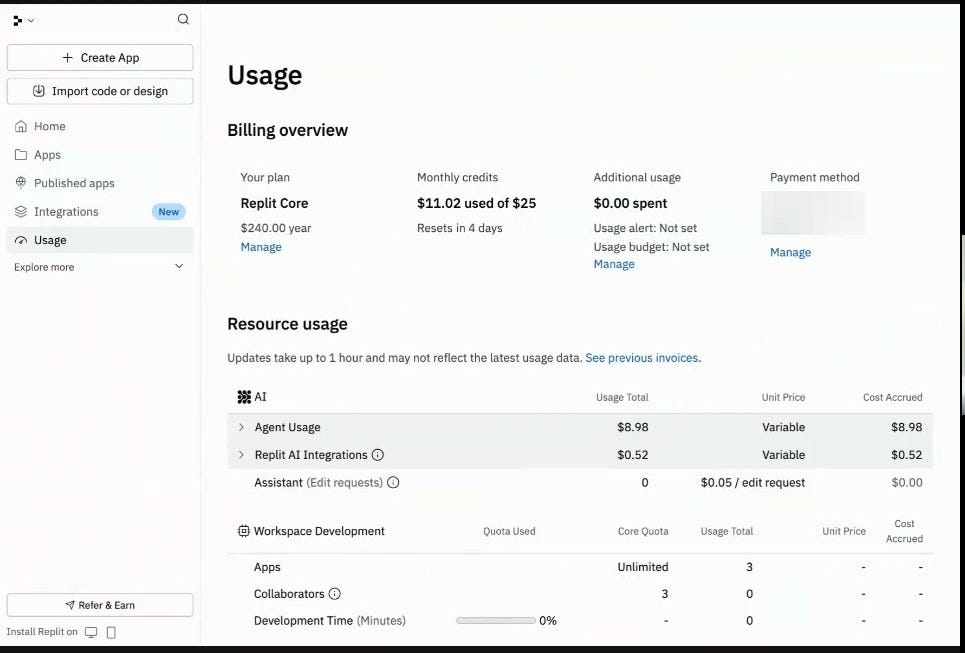
Task: Click the Home house icon
Action: tap(21, 126)
